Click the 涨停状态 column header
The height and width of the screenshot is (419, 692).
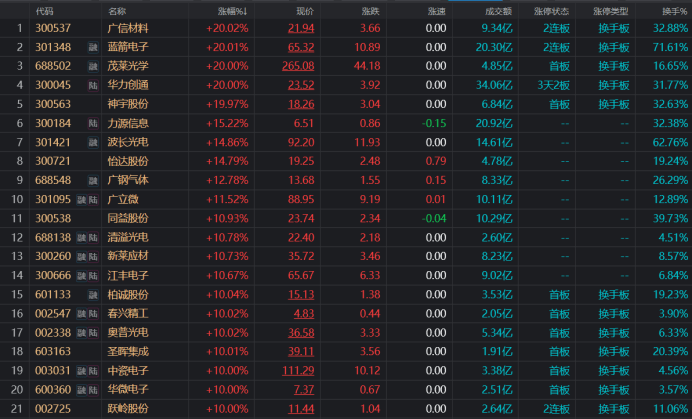(x=553, y=9)
